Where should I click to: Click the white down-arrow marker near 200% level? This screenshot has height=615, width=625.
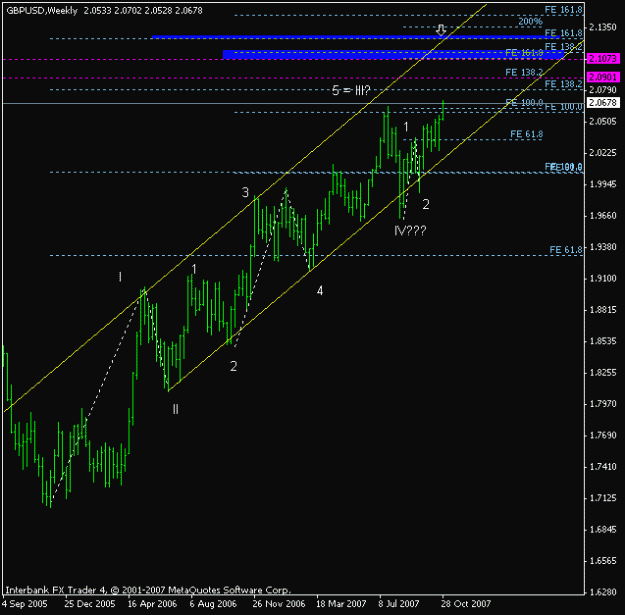pos(440,30)
